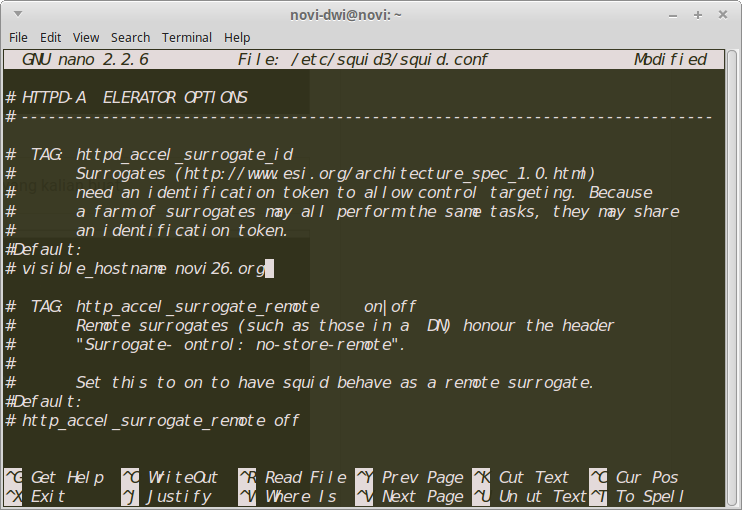Click the window title 'novi-dwi@novi: ~'
Screen dimensions: 742x510
point(346,15)
